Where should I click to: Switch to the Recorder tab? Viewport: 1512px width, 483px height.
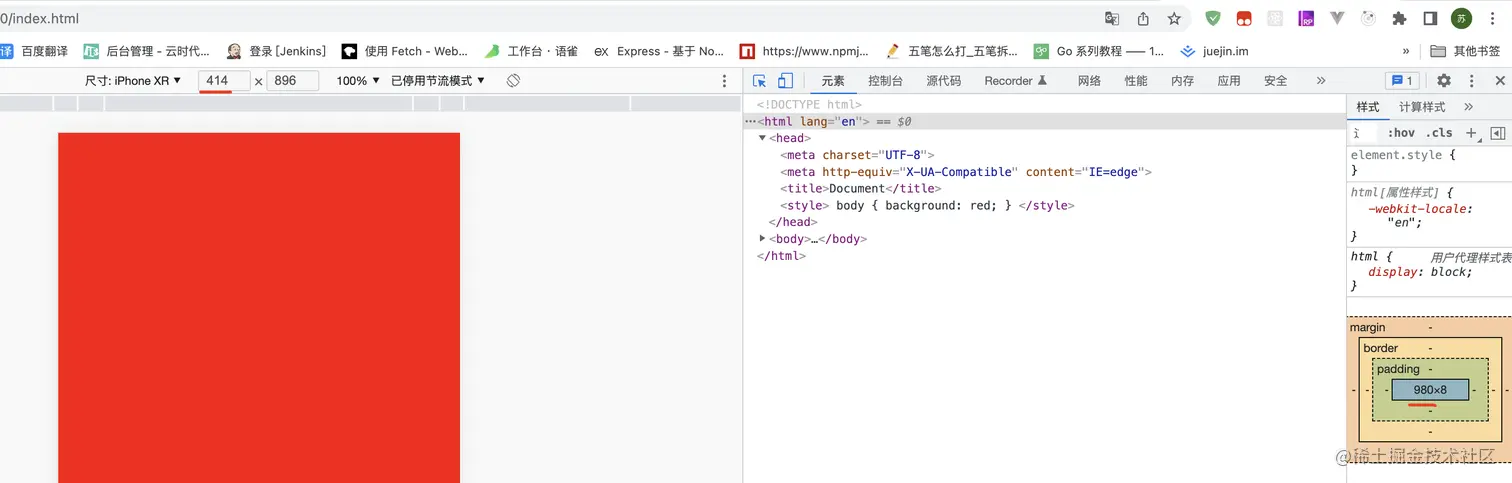coord(1015,81)
